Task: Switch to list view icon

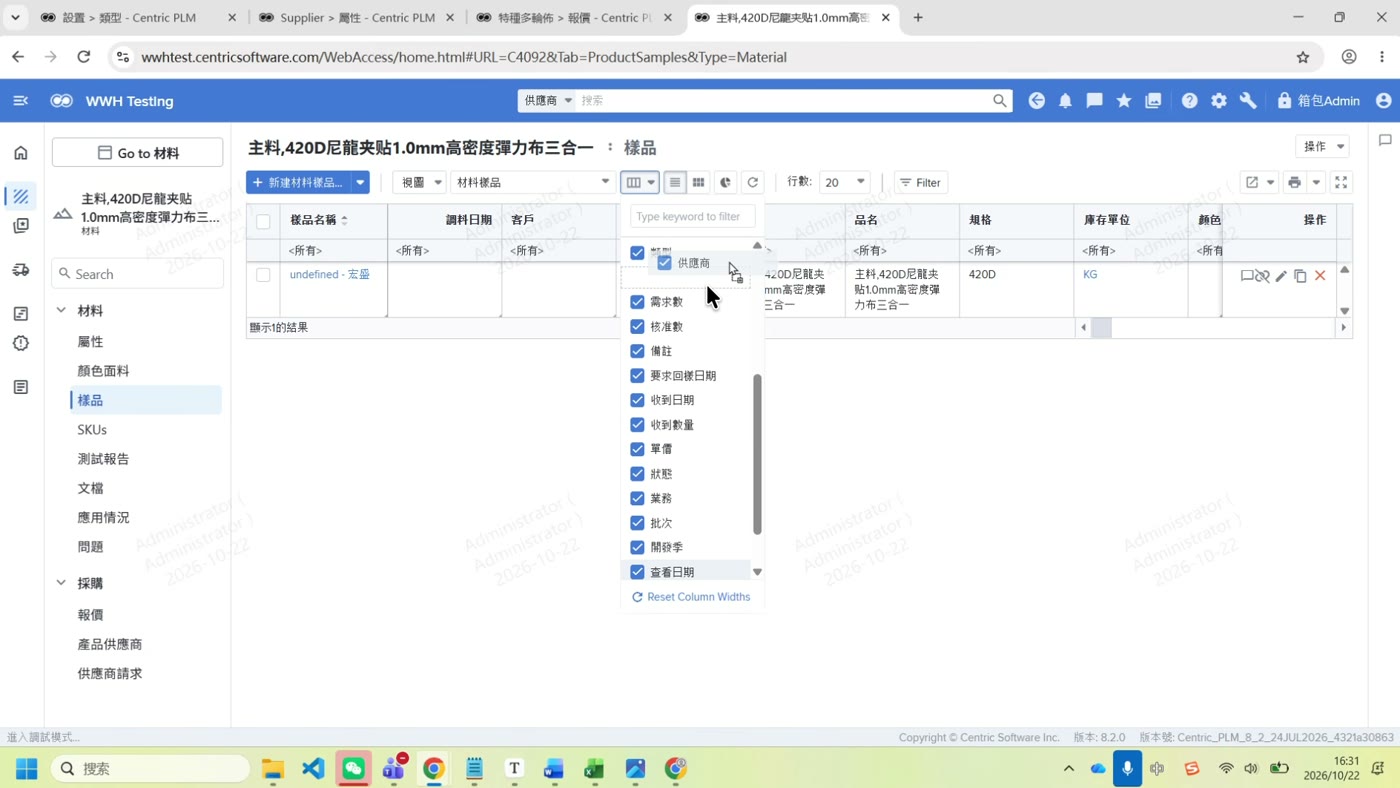Action: tap(675, 183)
